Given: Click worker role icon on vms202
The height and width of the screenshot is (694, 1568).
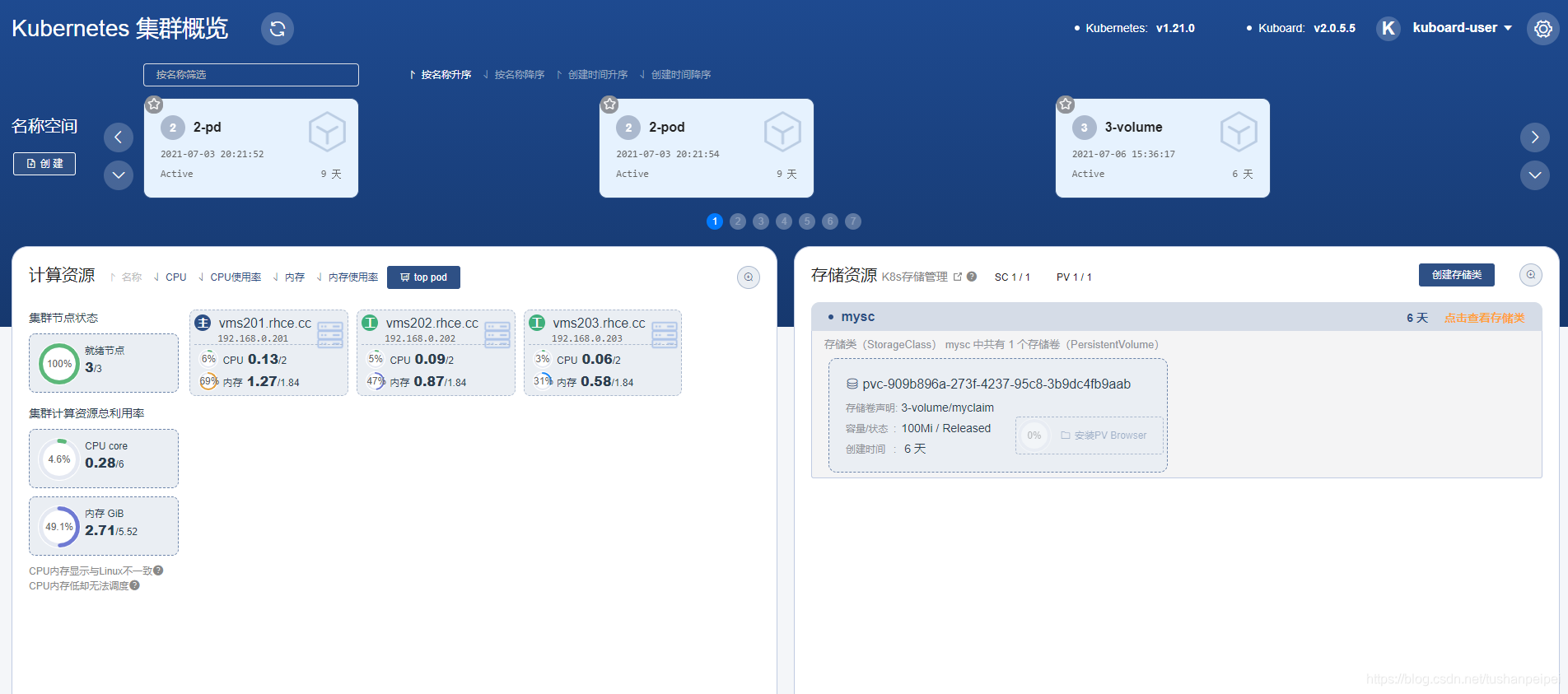Looking at the screenshot, I should click(x=370, y=323).
